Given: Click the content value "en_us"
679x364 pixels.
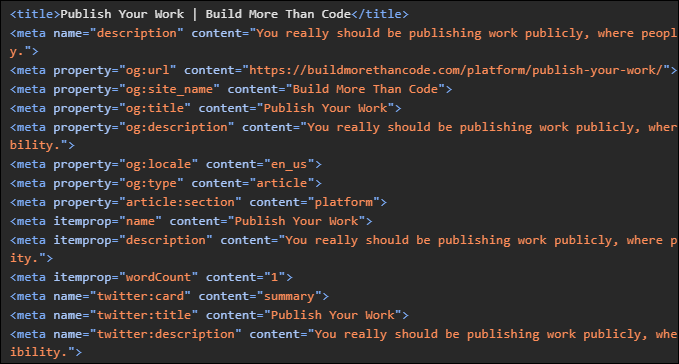Looking at the screenshot, I should pyautogui.click(x=289, y=164).
